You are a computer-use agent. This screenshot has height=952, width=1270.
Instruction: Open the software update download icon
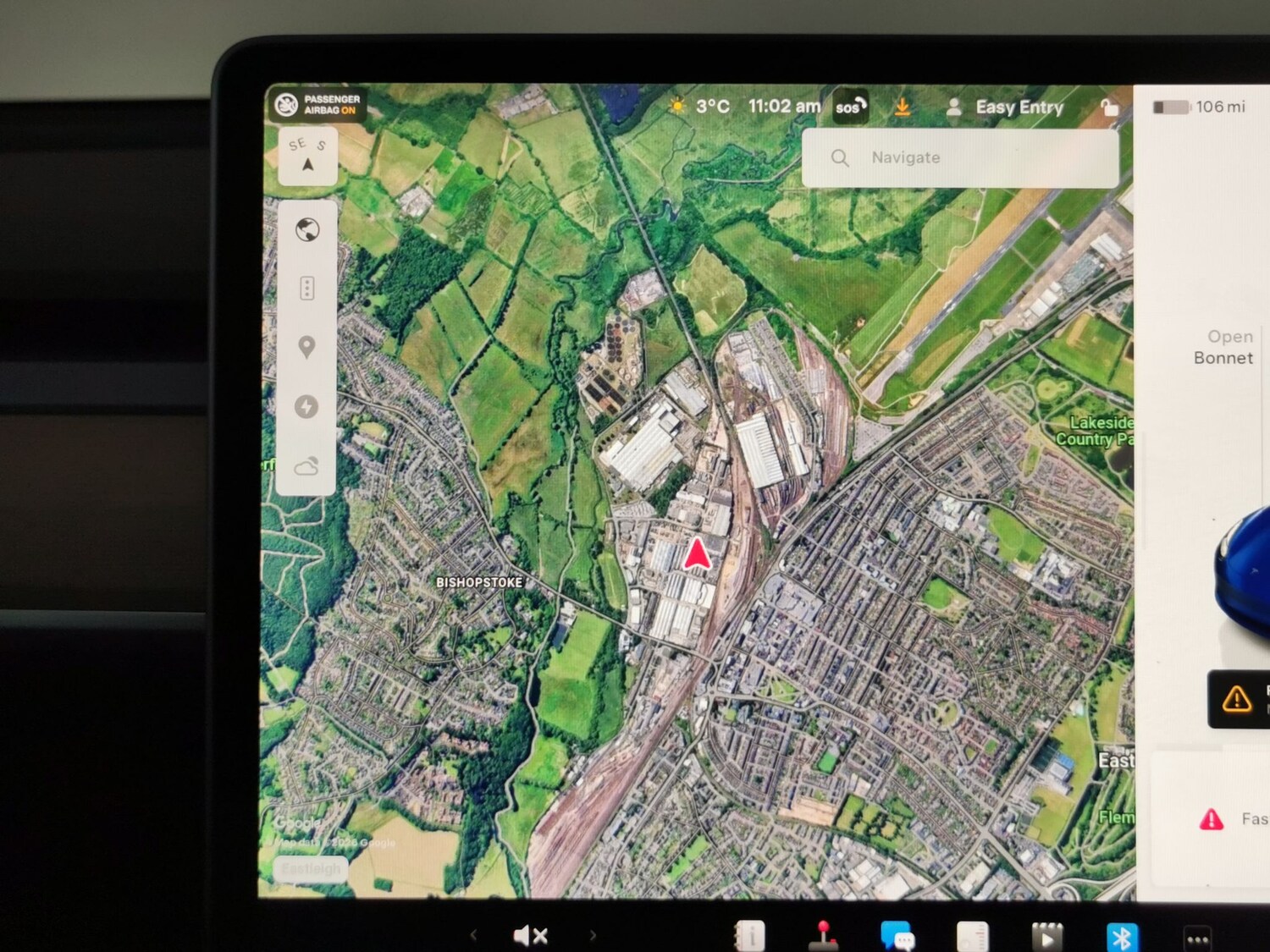[x=903, y=107]
